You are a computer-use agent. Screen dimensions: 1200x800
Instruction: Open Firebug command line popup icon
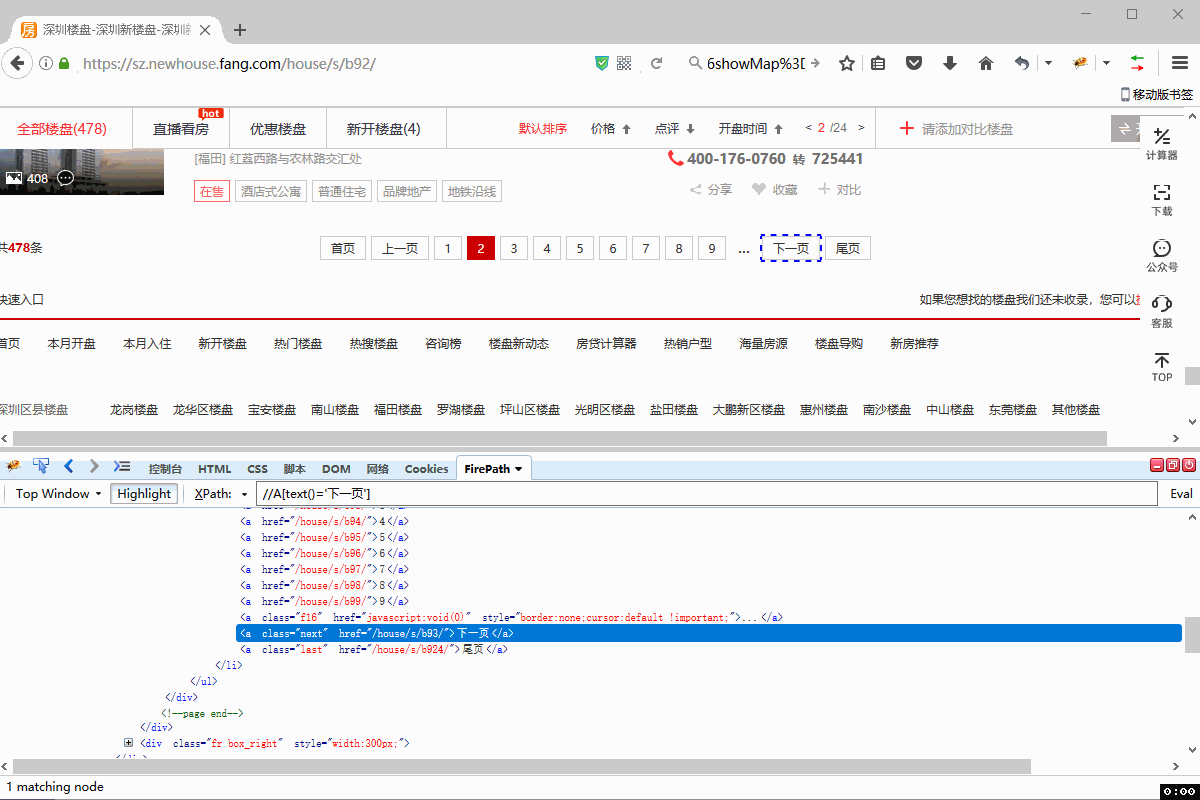coord(122,466)
